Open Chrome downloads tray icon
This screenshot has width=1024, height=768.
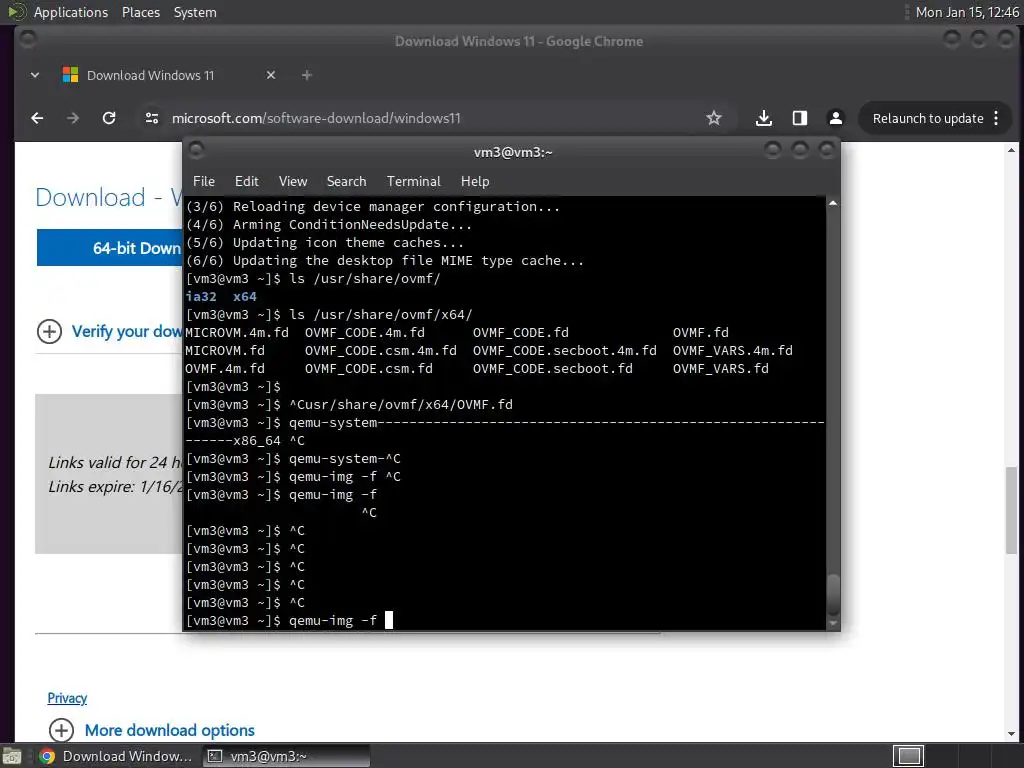(x=763, y=118)
